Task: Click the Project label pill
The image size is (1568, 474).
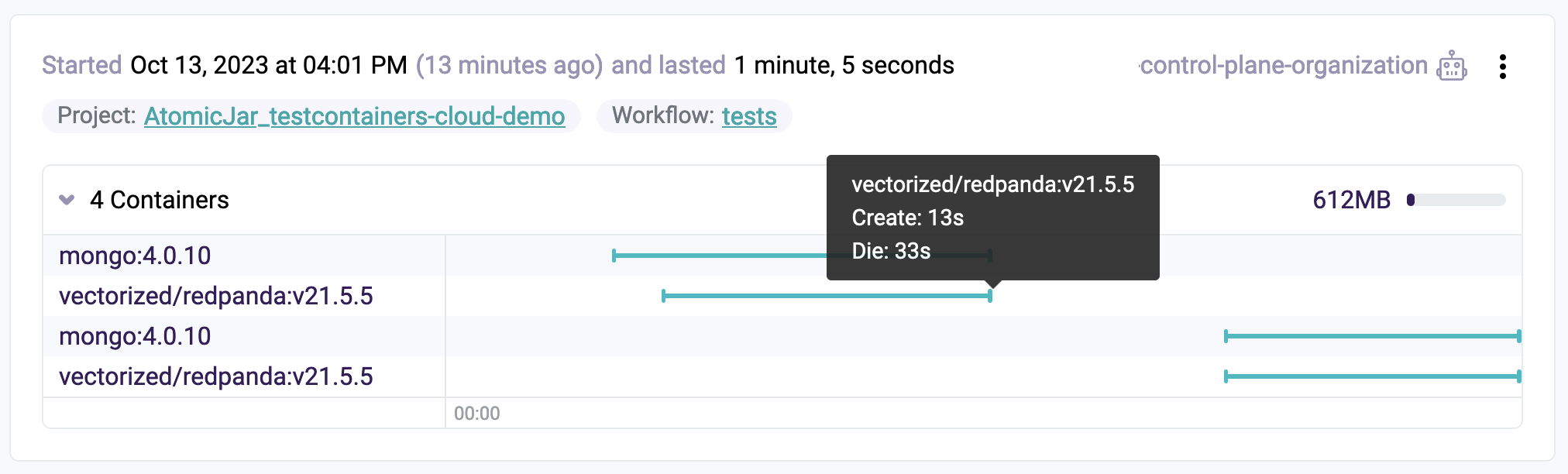Action: (310, 116)
